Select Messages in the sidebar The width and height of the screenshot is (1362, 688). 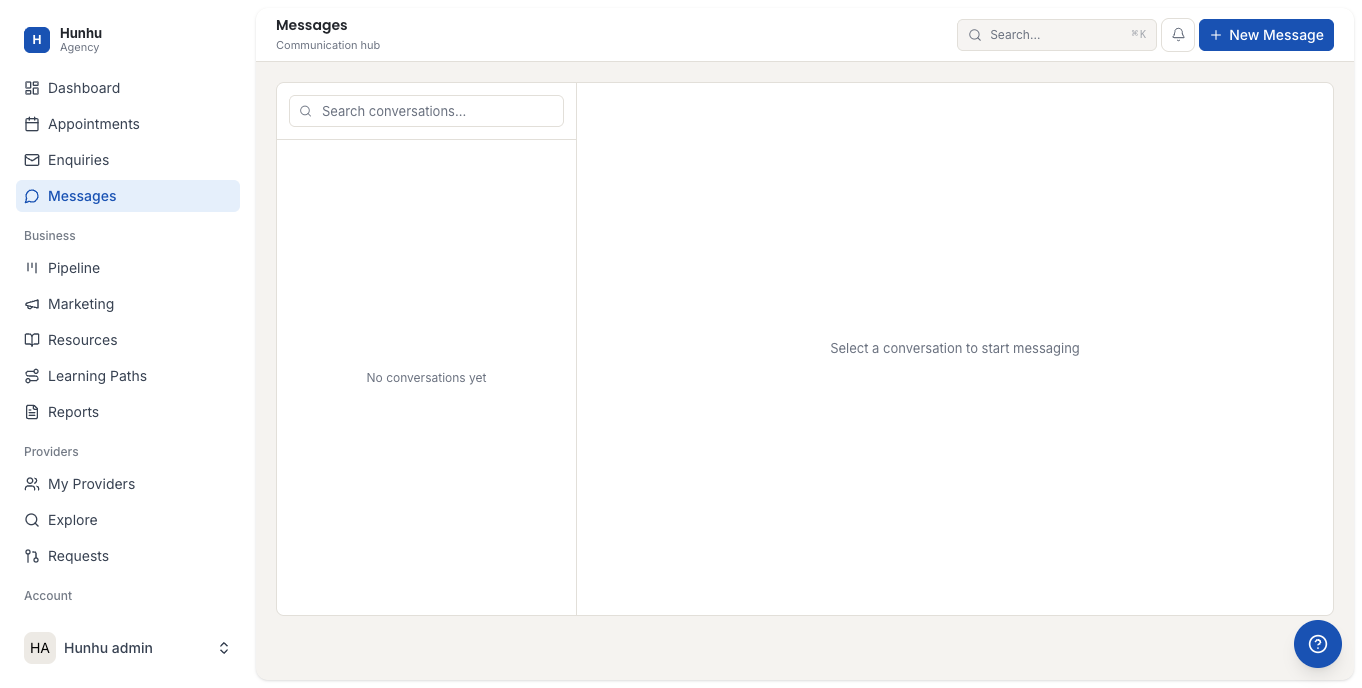point(128,196)
